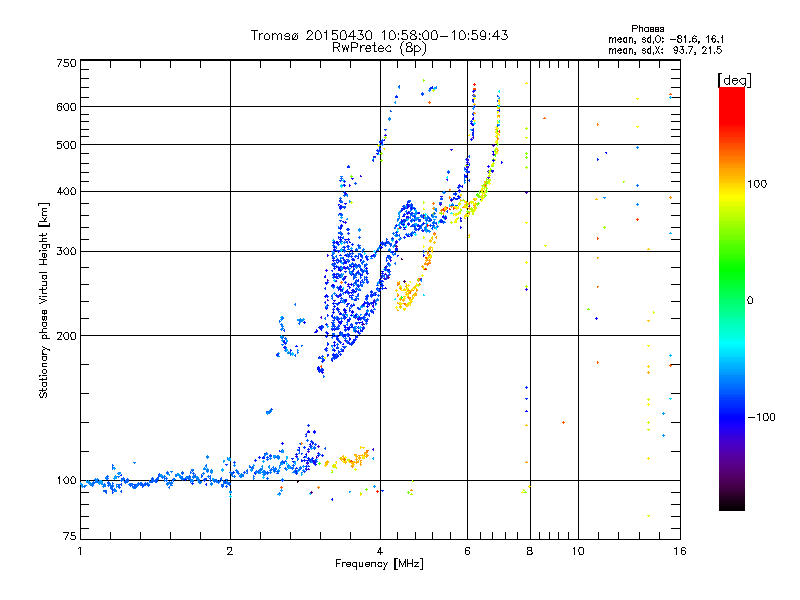Click the "Stationary phase Virtual Height [km]" axis label
Screen dimensions: 800x600
tap(44, 301)
